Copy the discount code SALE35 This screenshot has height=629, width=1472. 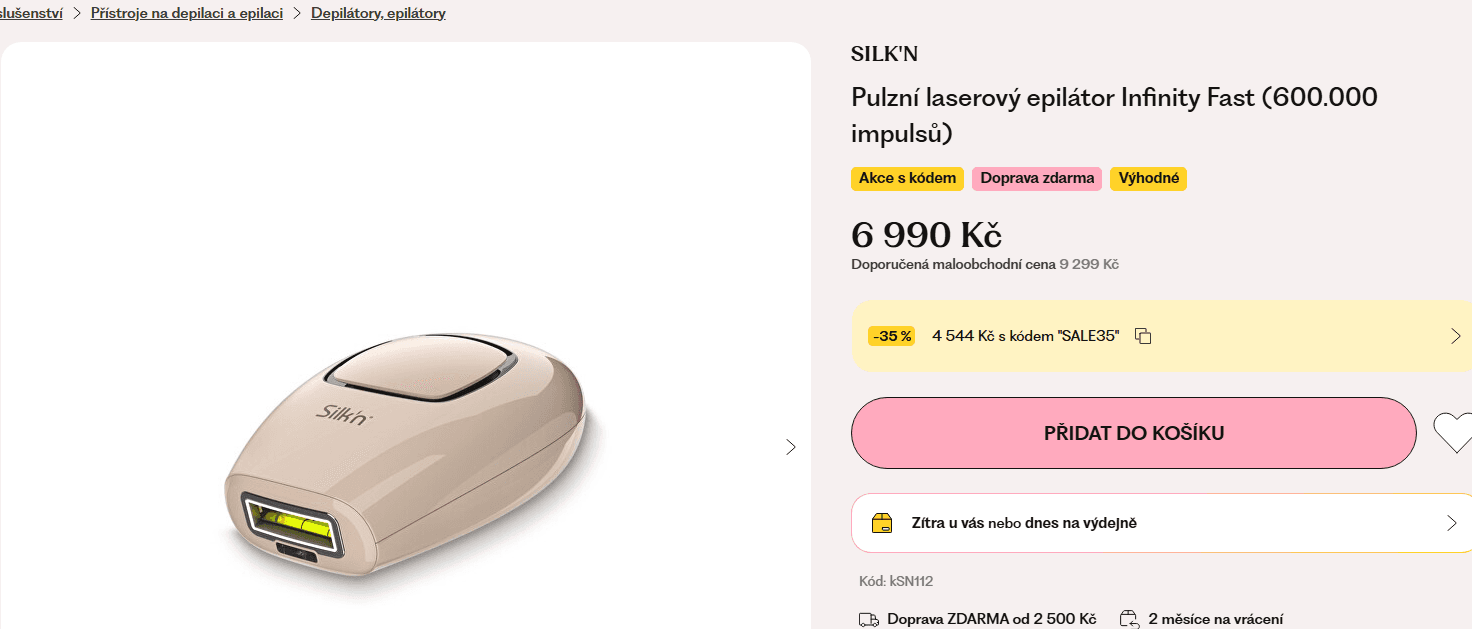1143,336
